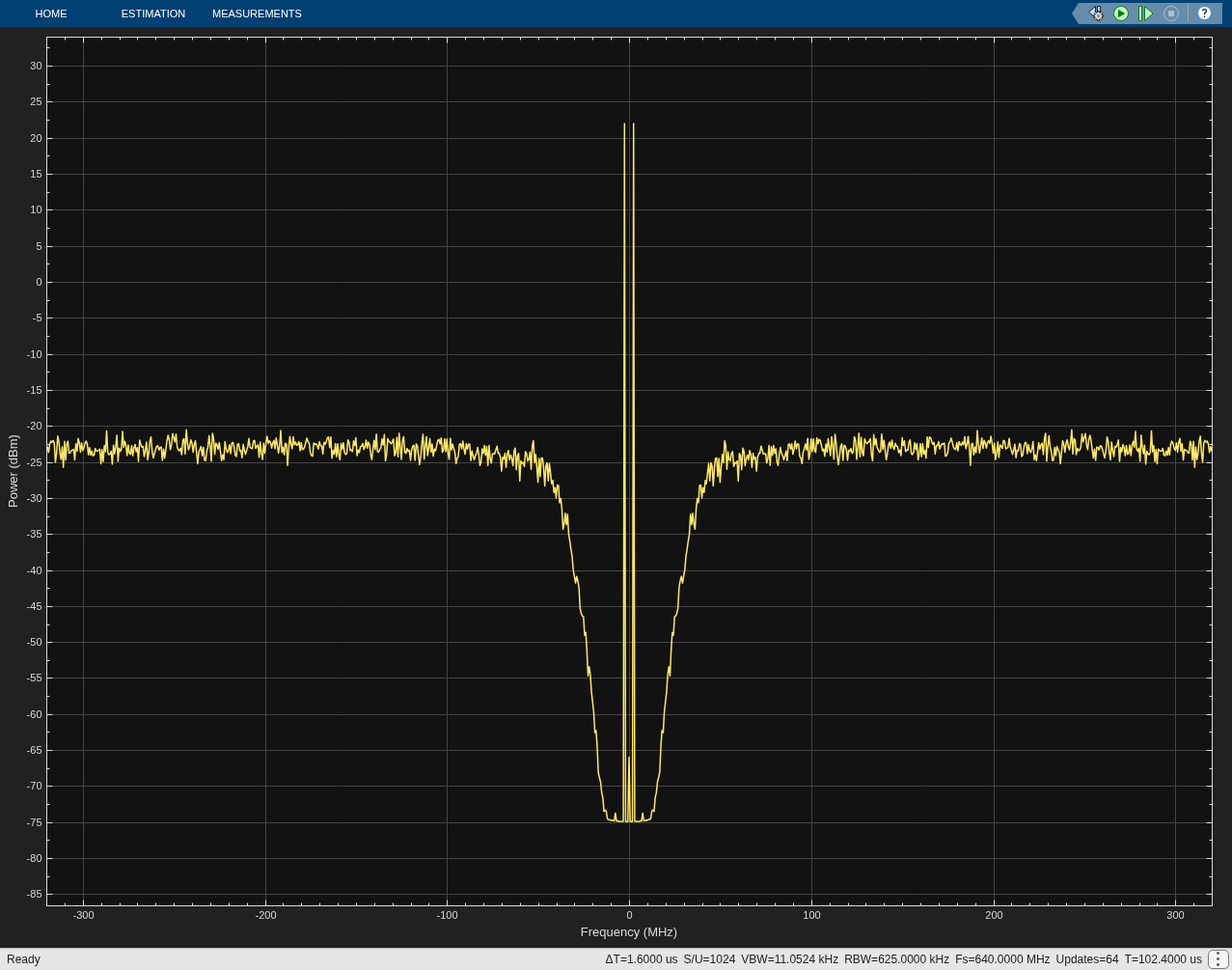Open the MEASUREMENTS tab

[257, 14]
